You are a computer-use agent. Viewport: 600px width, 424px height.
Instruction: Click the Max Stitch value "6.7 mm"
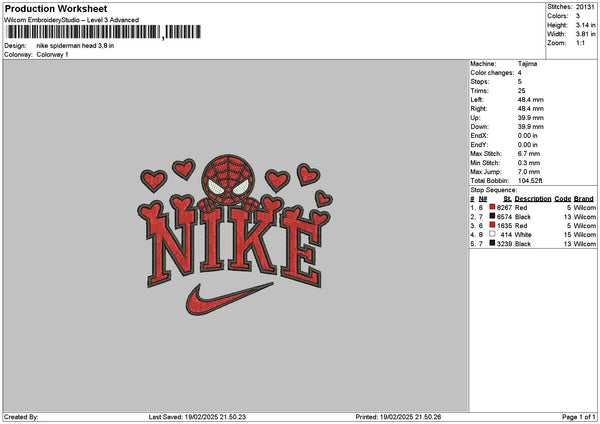(x=529, y=154)
